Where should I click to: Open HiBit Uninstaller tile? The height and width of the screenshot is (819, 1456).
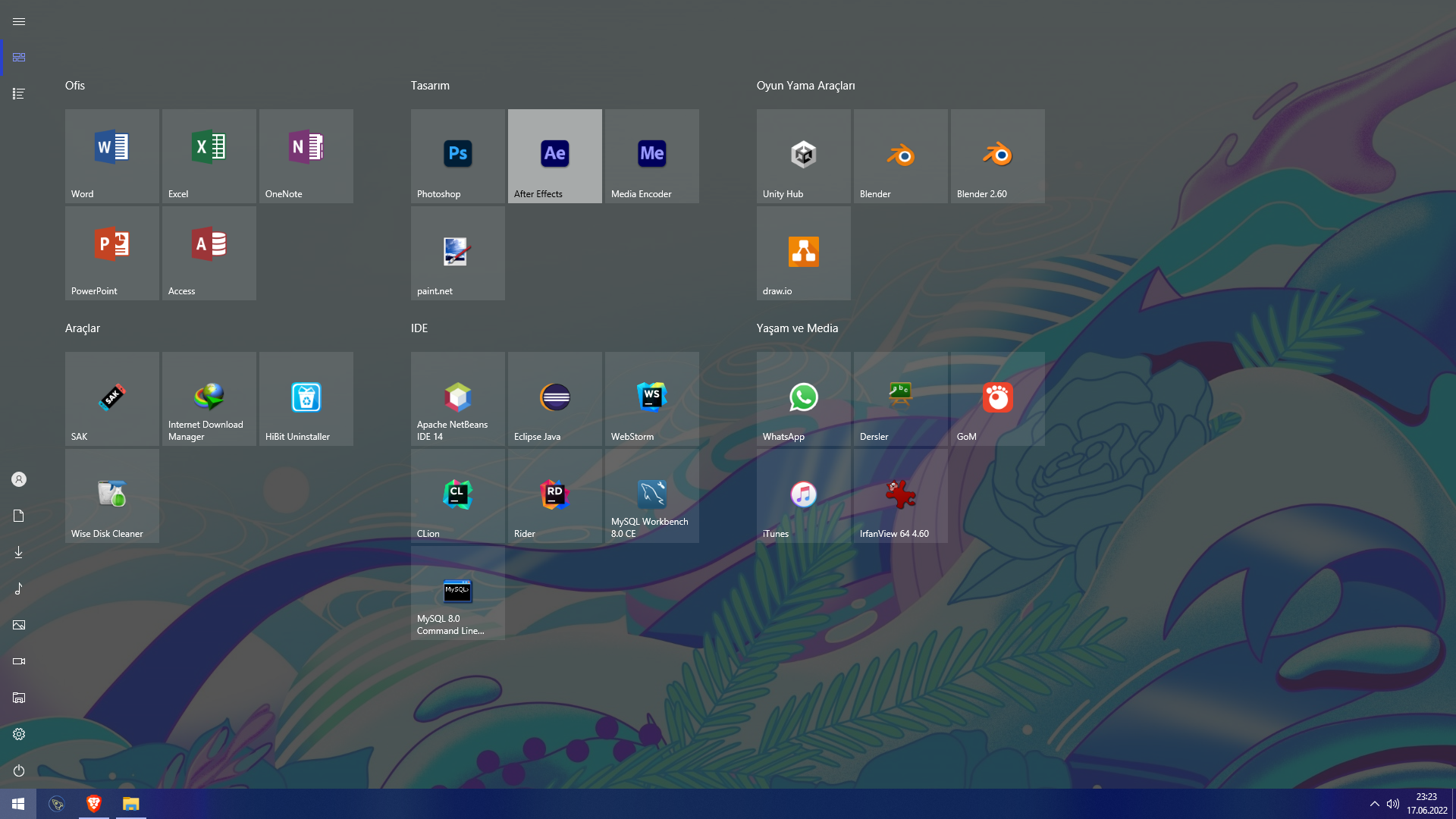coord(306,398)
